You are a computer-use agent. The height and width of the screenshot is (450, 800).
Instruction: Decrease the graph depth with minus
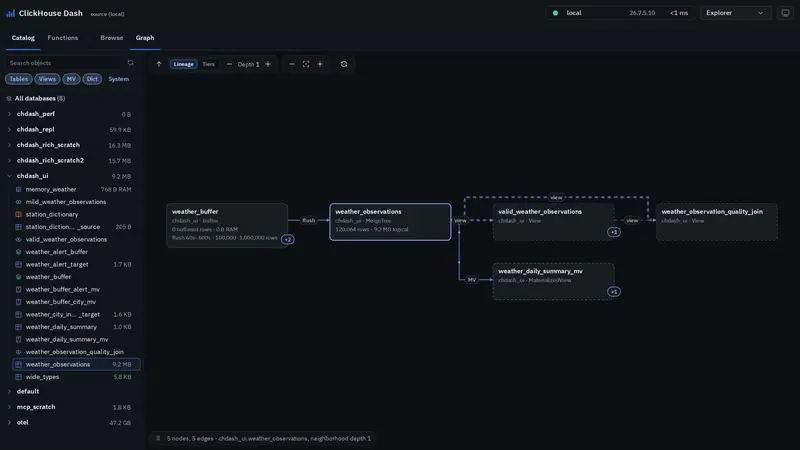pos(229,64)
